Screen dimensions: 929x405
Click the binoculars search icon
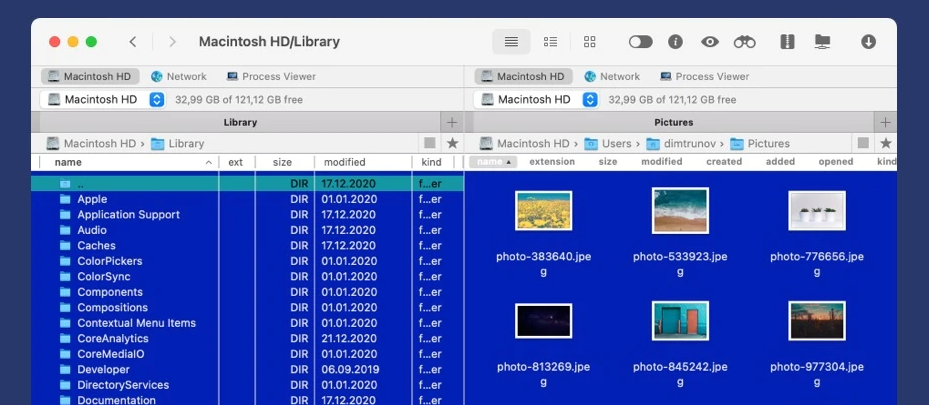pyautogui.click(x=744, y=42)
